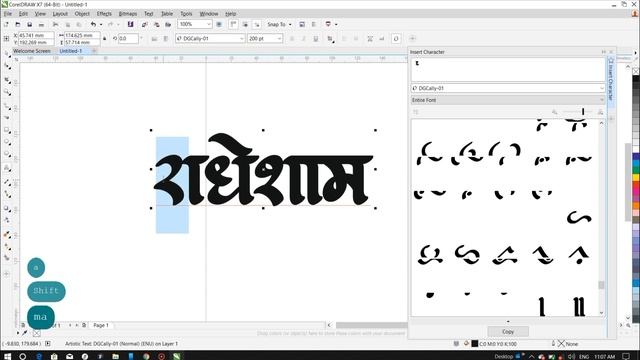
Task: Switch to the Welcome Screen tab
Action: click(x=32, y=51)
